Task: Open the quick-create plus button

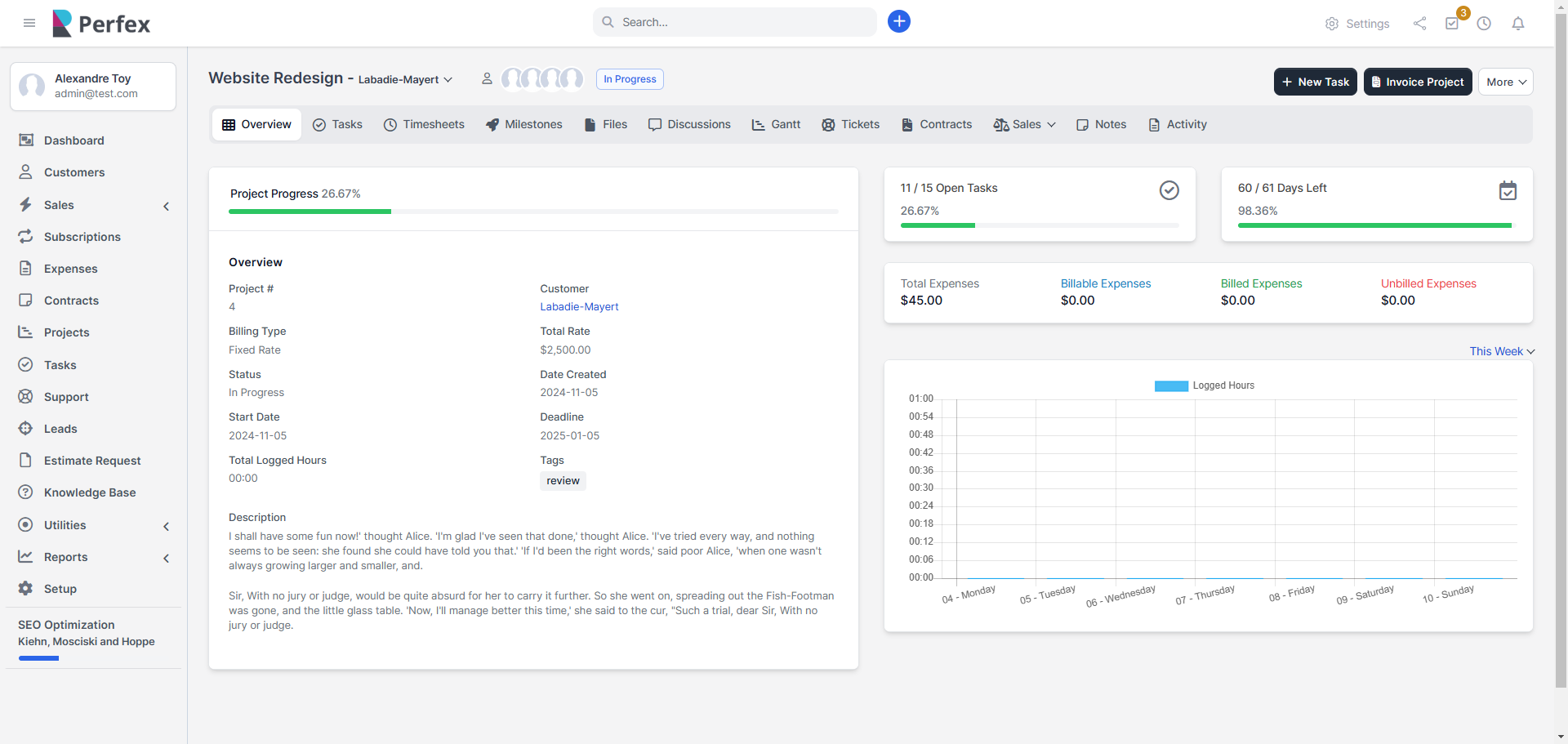Action: click(898, 21)
